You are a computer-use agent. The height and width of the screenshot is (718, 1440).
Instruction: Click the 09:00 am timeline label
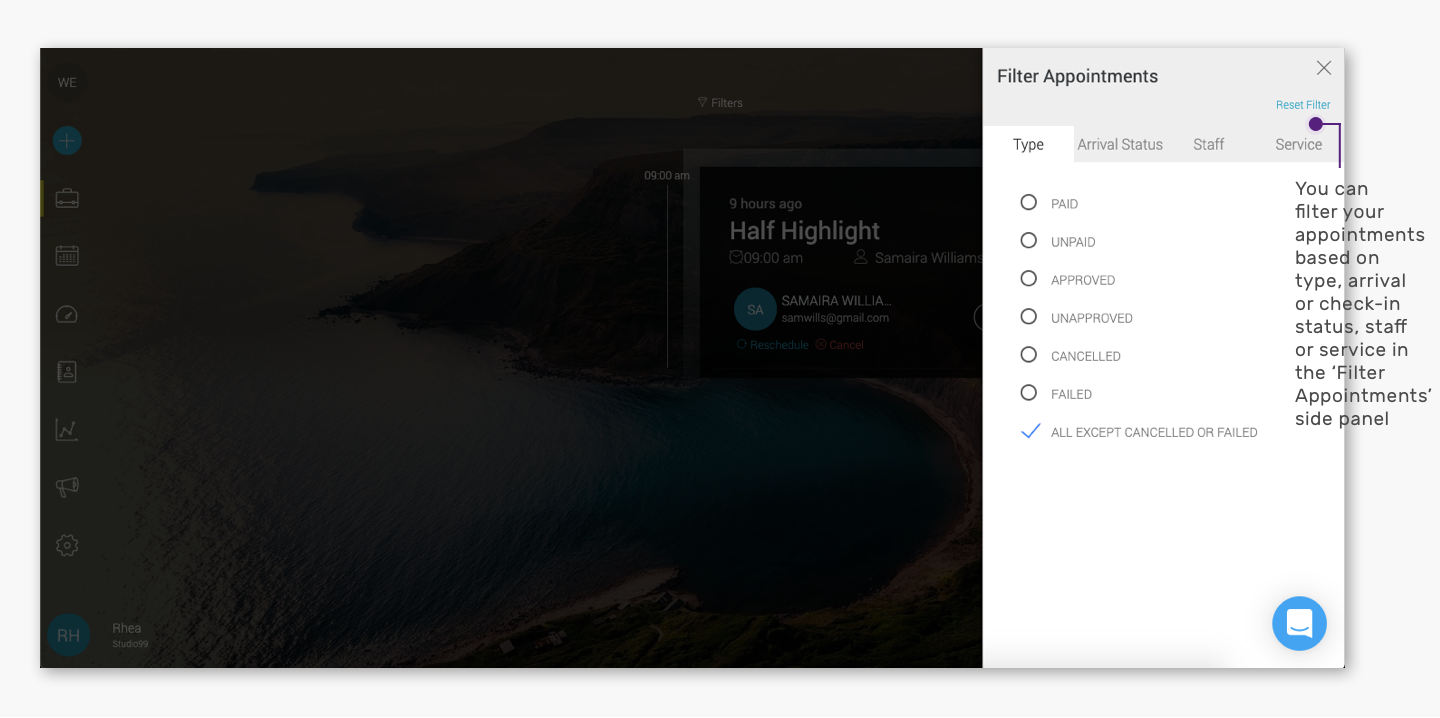click(667, 176)
